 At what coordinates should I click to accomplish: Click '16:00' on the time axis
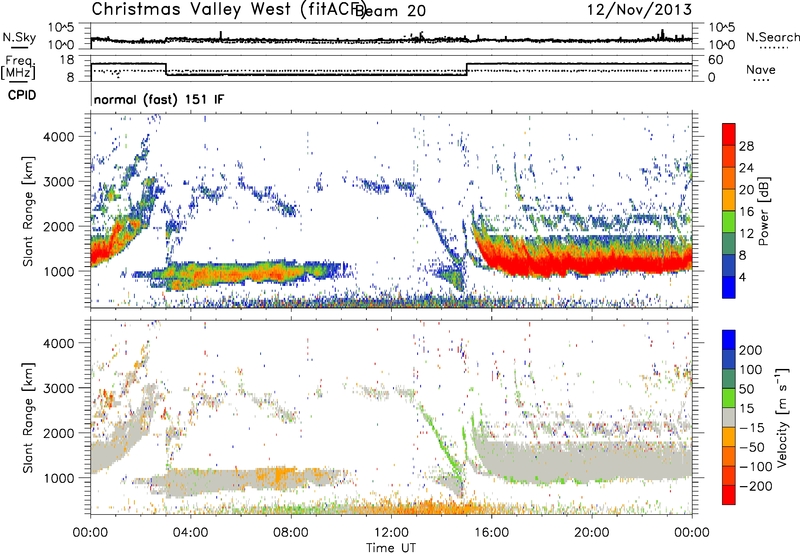pos(491,533)
